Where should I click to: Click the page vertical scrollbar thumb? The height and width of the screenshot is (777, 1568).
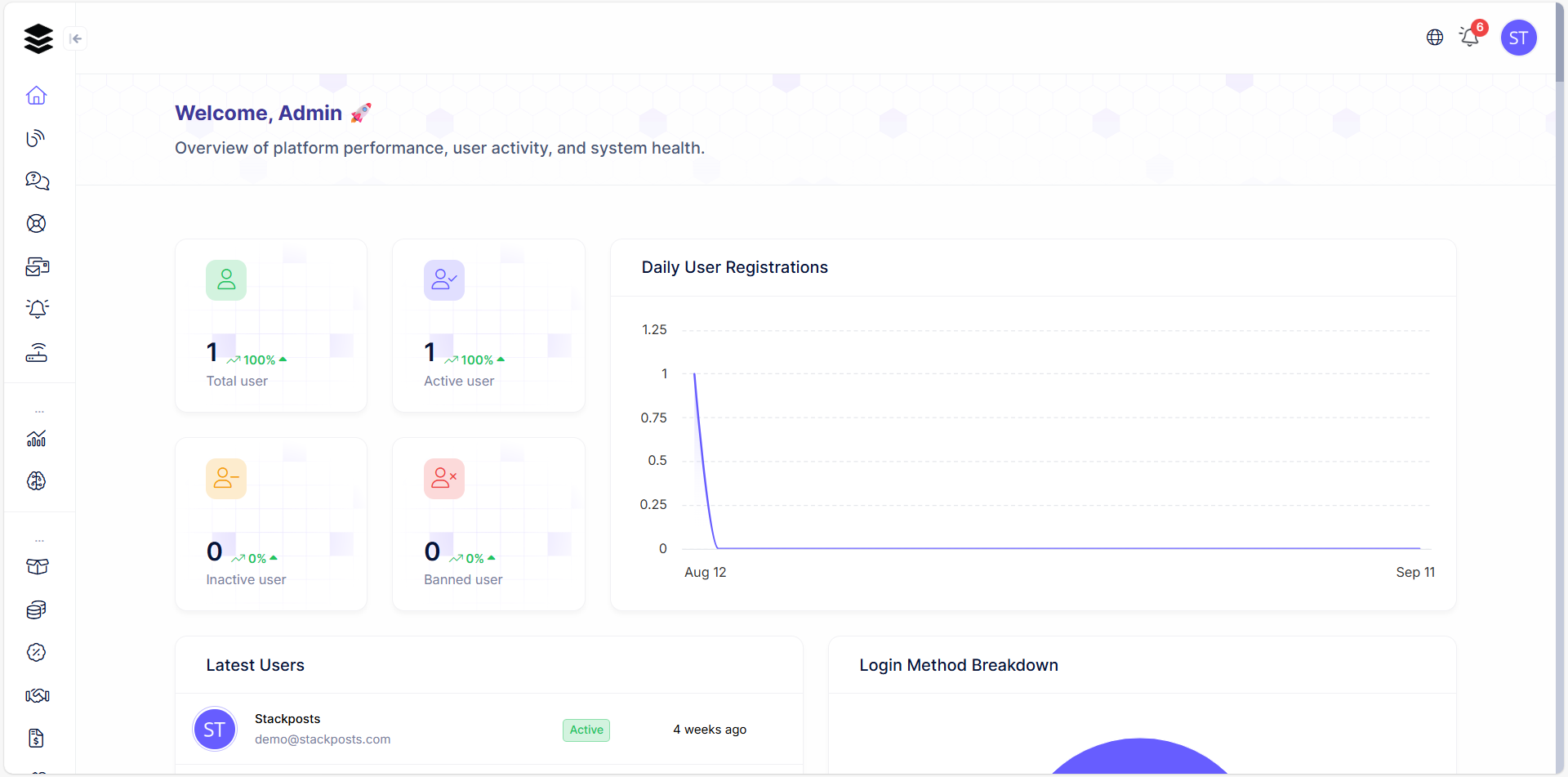click(1560, 42)
